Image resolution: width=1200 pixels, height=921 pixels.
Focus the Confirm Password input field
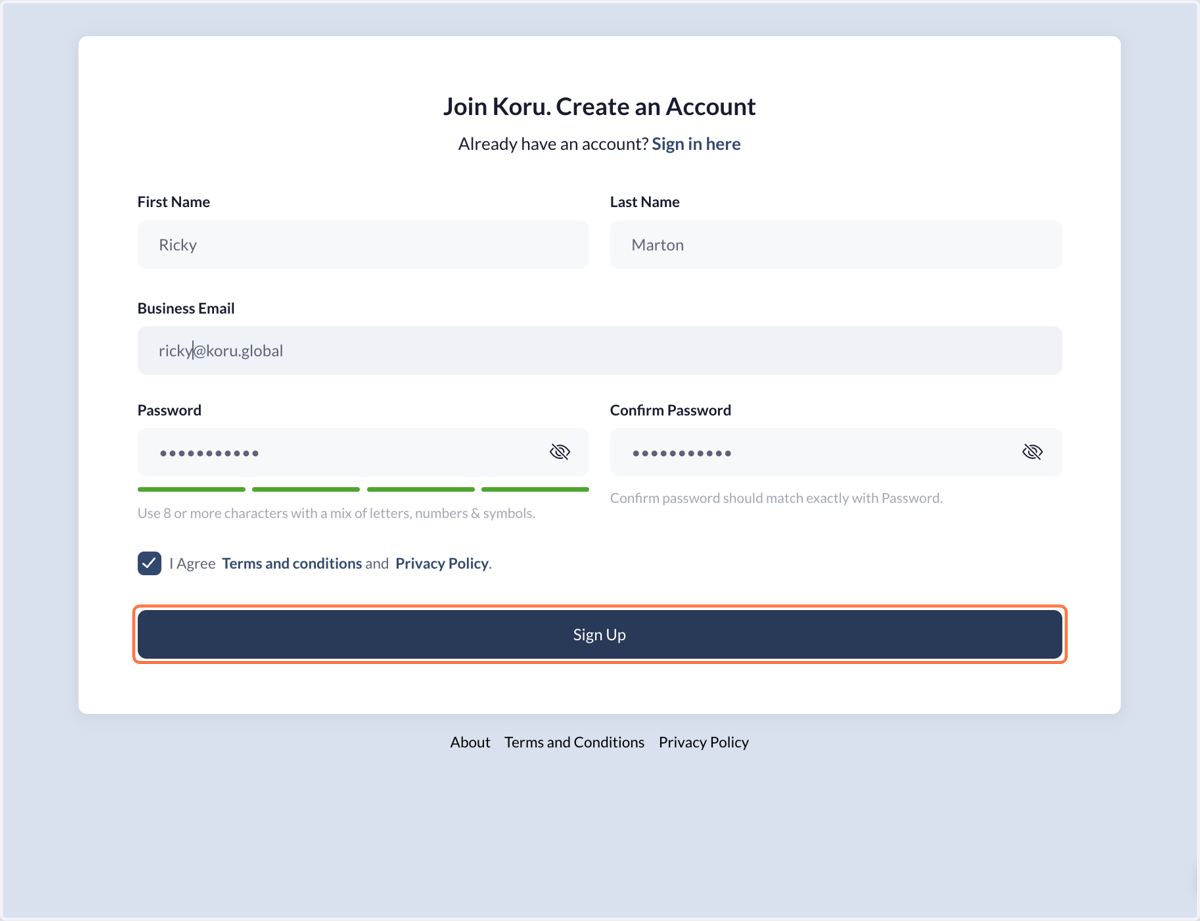(x=836, y=452)
